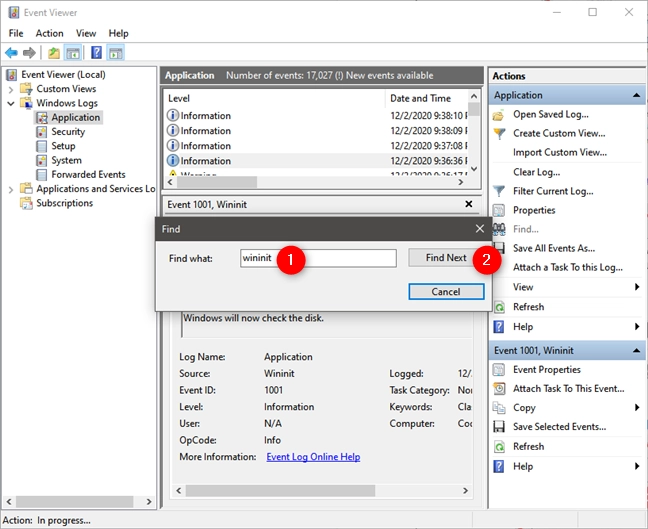Click the System log icon in tree
The height and width of the screenshot is (529, 648).
click(x=42, y=160)
